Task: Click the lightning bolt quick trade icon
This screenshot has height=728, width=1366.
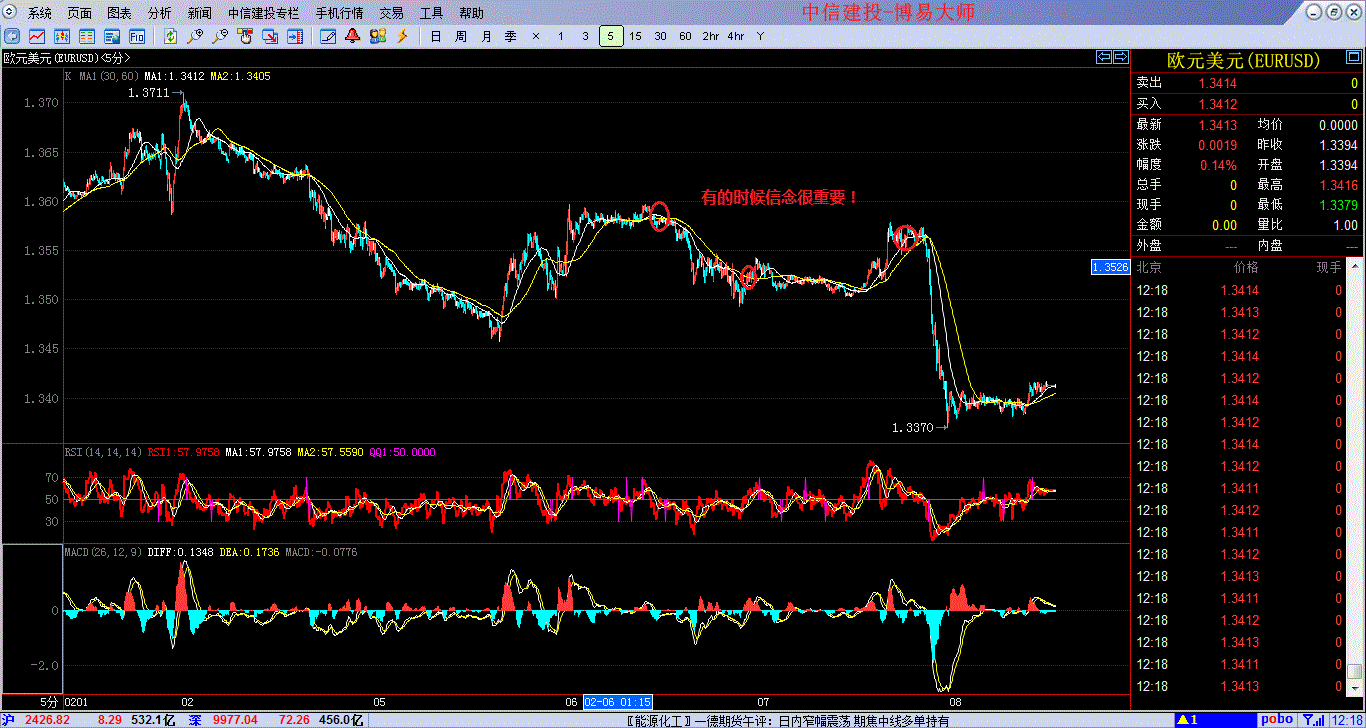Action: point(402,36)
